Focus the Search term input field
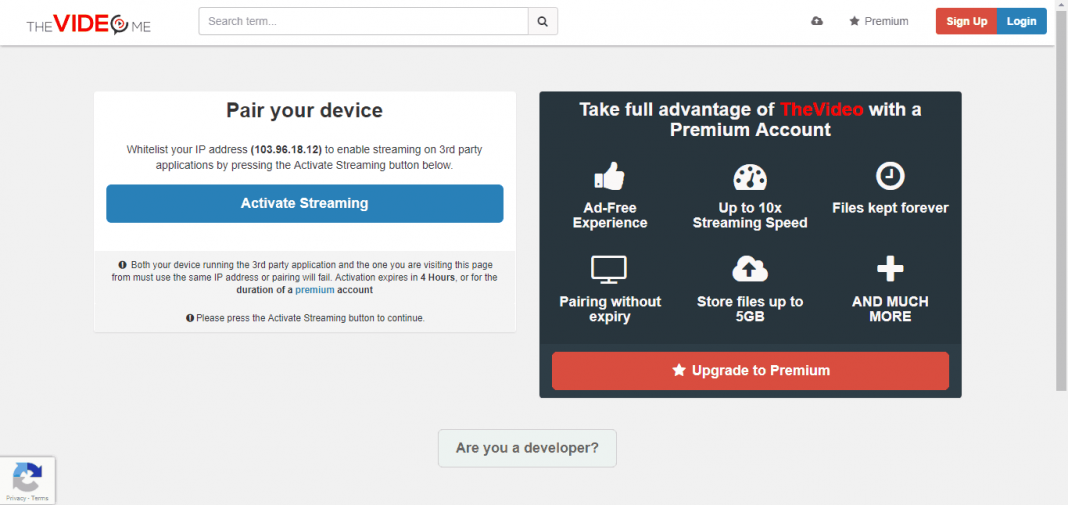Screen dimensions: 1068x505 (x=363, y=21)
